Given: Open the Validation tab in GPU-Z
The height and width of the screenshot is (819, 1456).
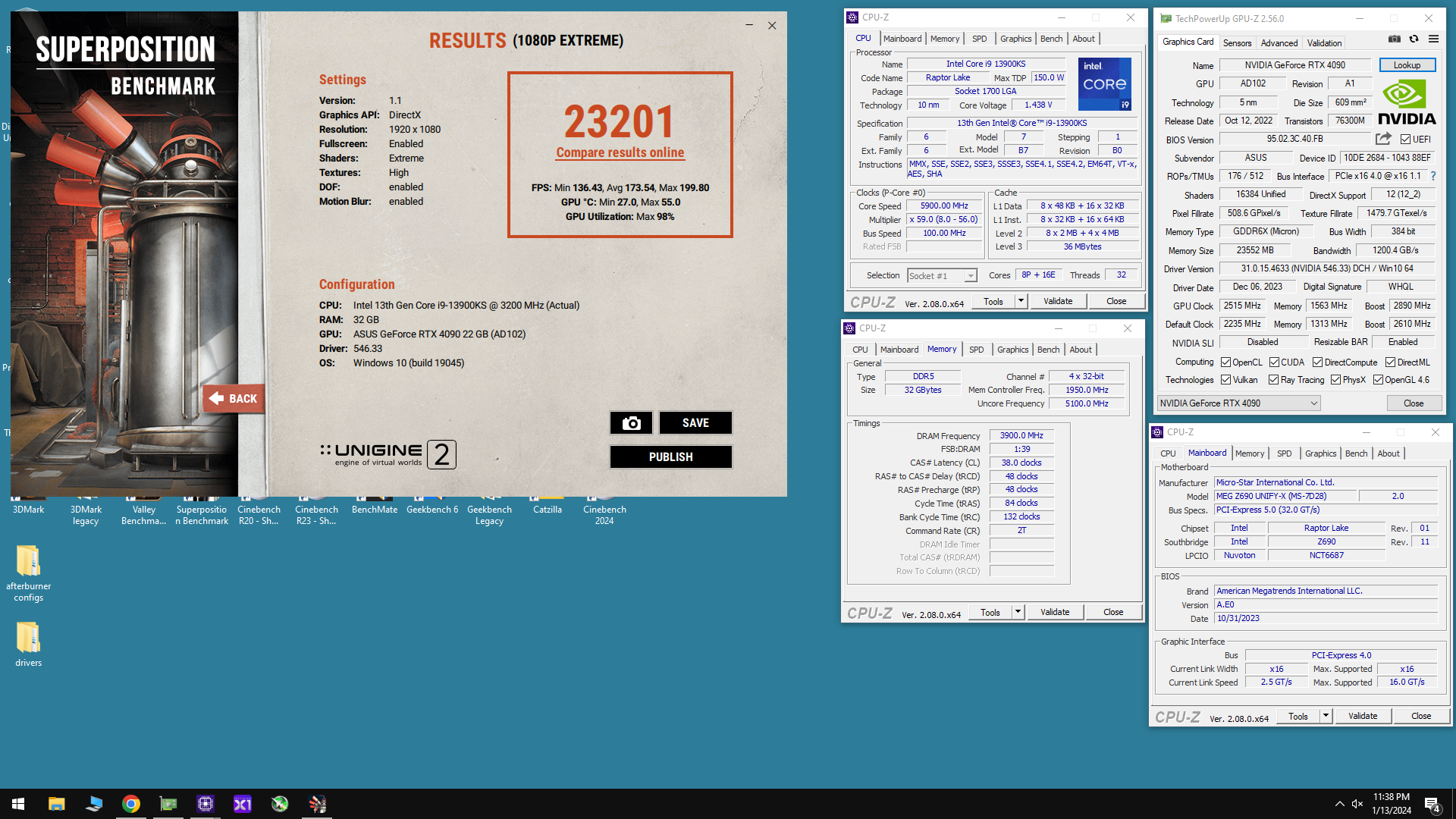Looking at the screenshot, I should click(x=1324, y=43).
